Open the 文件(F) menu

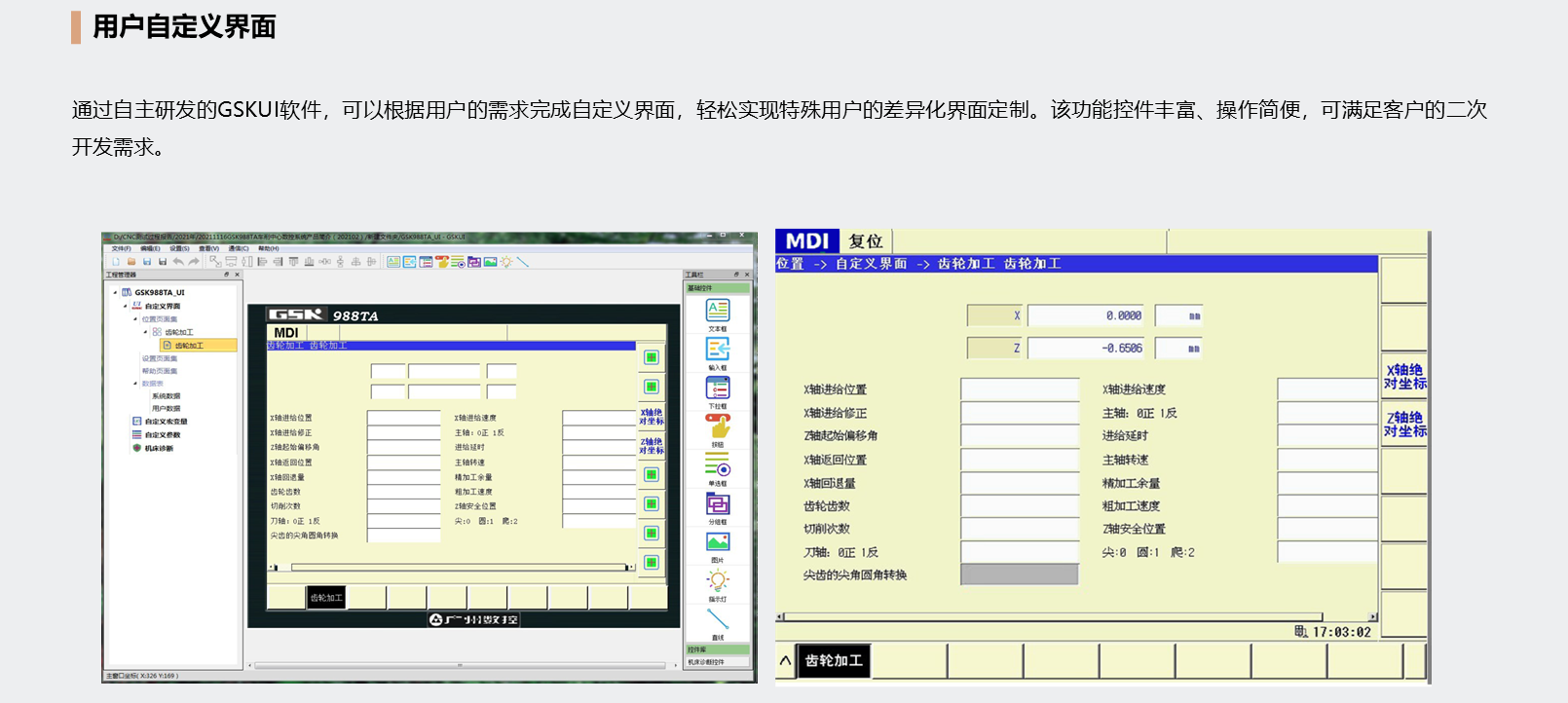coord(121,249)
